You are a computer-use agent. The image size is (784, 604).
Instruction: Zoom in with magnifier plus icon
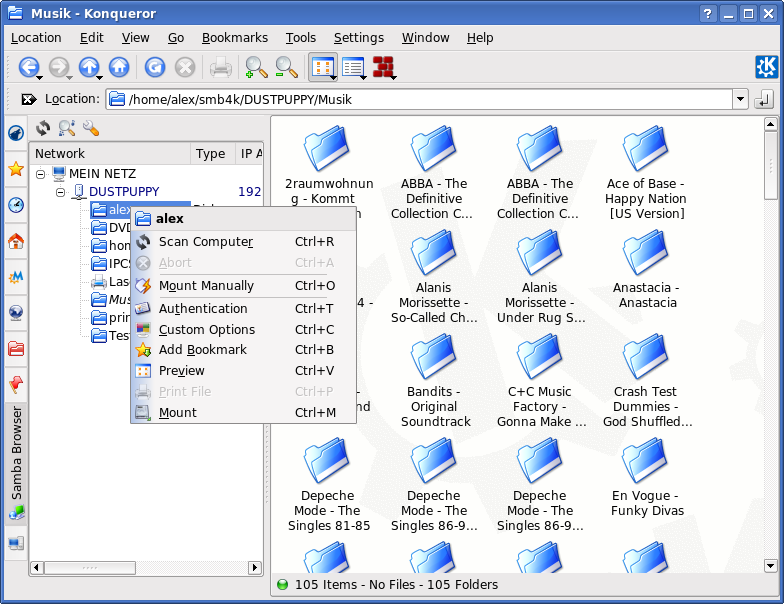click(256, 67)
